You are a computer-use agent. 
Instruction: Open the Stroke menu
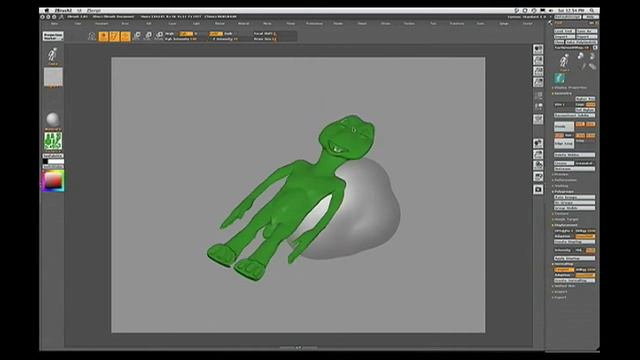[x=386, y=24]
